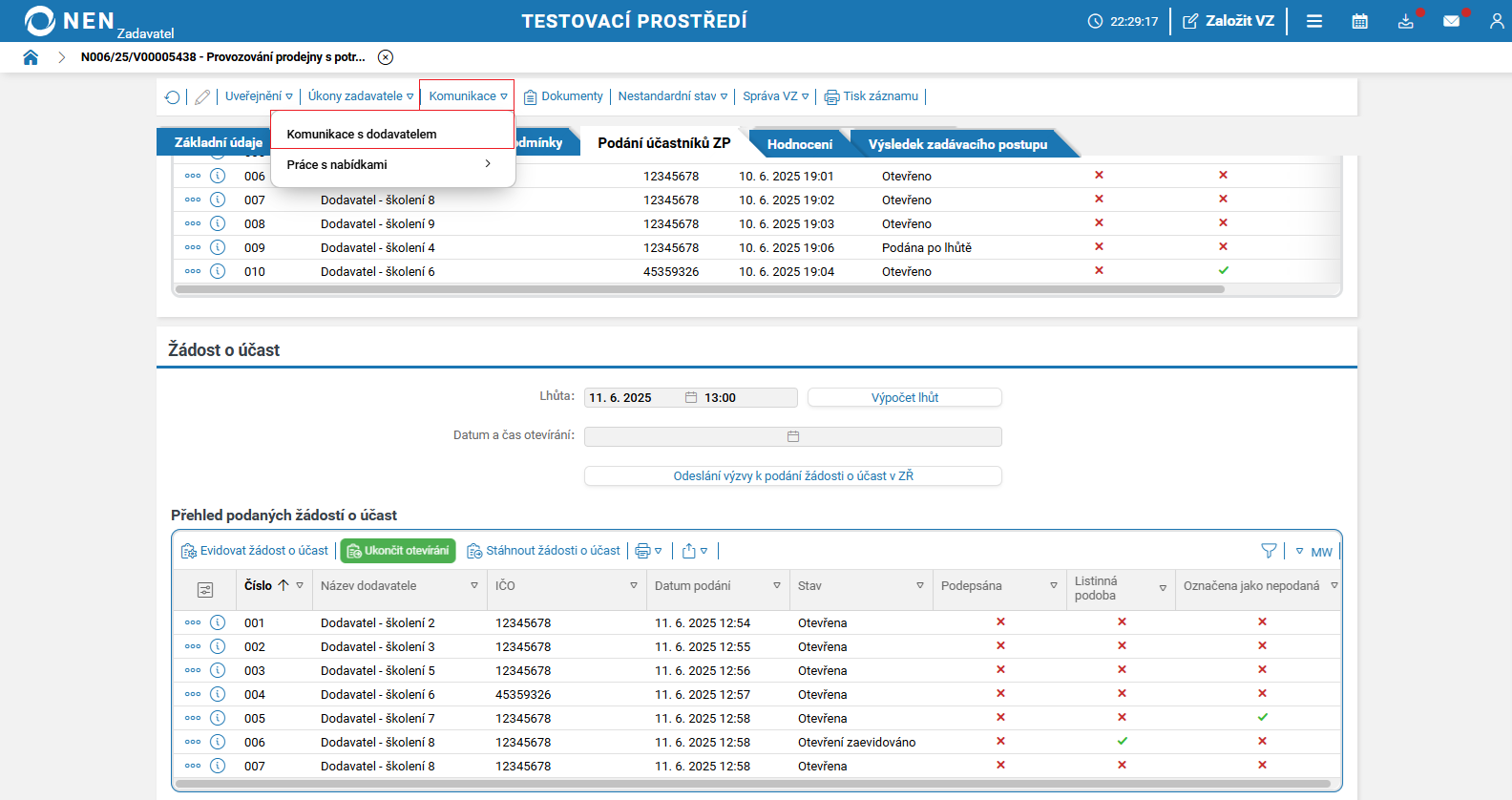Open Název dodavatele column filter dropdown

pyautogui.click(x=474, y=586)
